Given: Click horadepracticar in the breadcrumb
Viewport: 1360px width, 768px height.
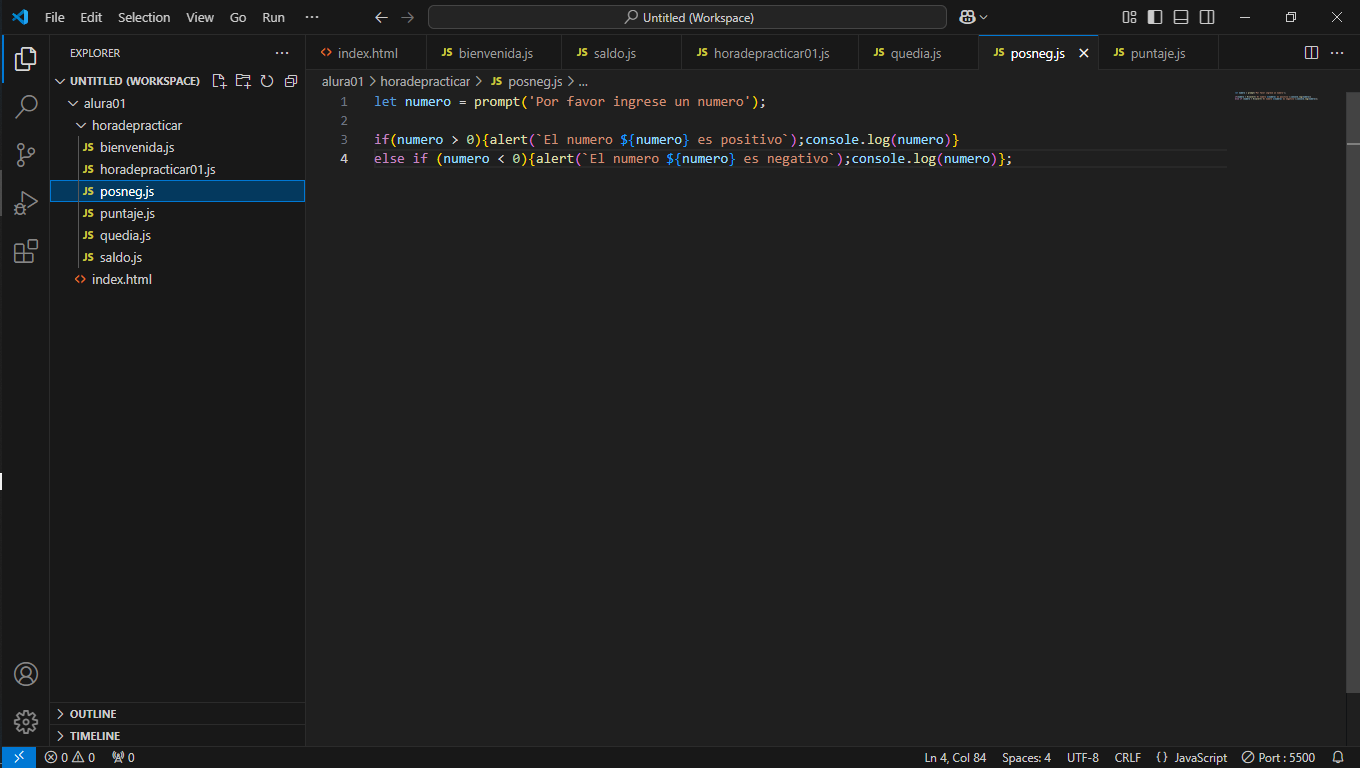Looking at the screenshot, I should pos(425,81).
